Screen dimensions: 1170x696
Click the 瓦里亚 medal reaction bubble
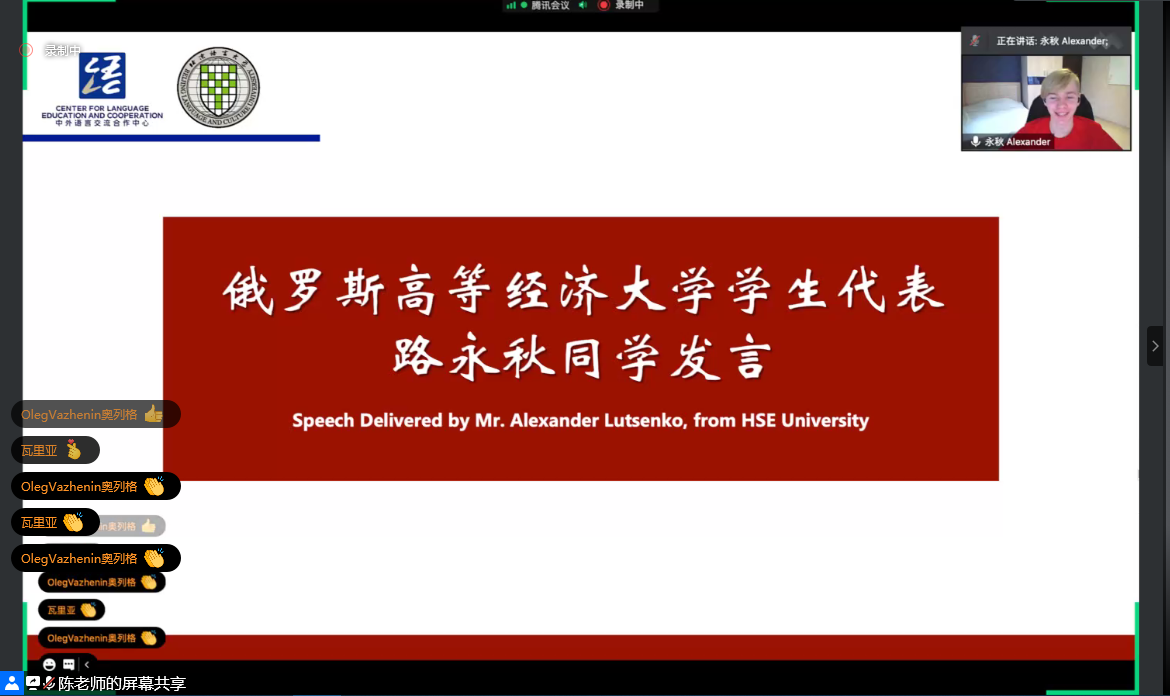pos(55,450)
